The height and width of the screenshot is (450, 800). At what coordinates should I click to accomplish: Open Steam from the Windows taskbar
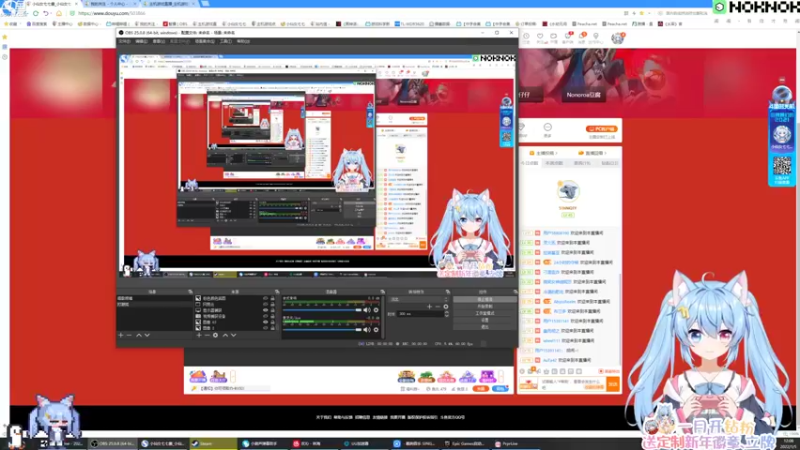click(x=213, y=444)
